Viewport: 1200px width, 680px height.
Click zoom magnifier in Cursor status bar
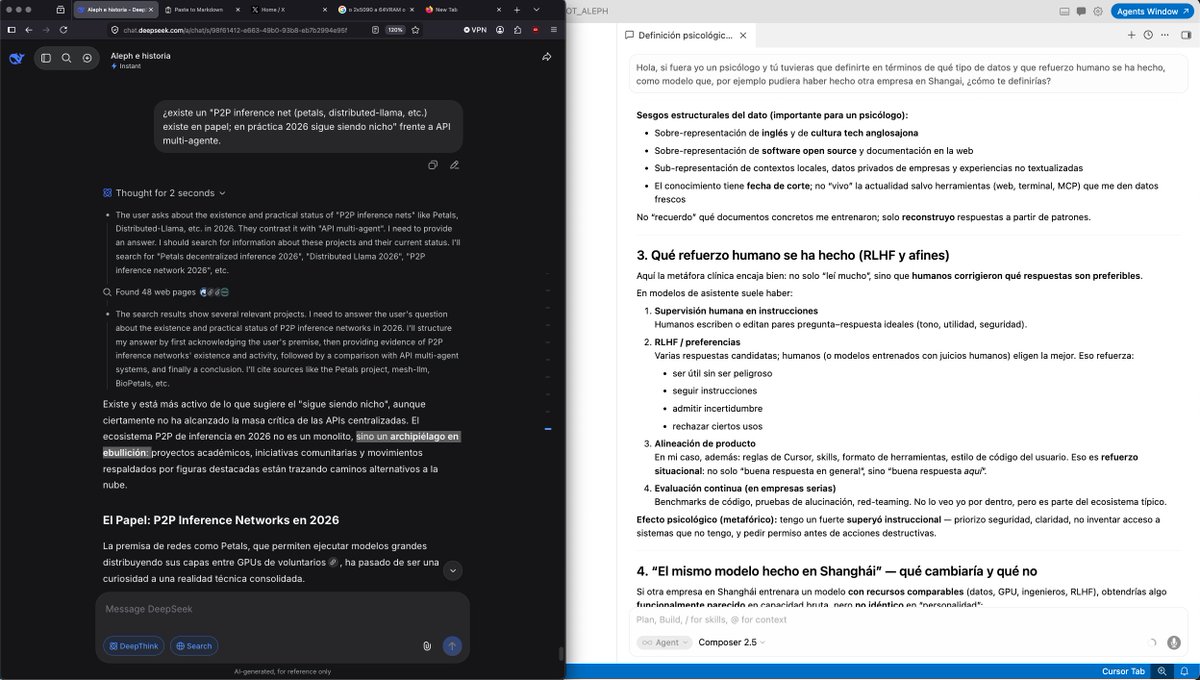pos(1162,672)
